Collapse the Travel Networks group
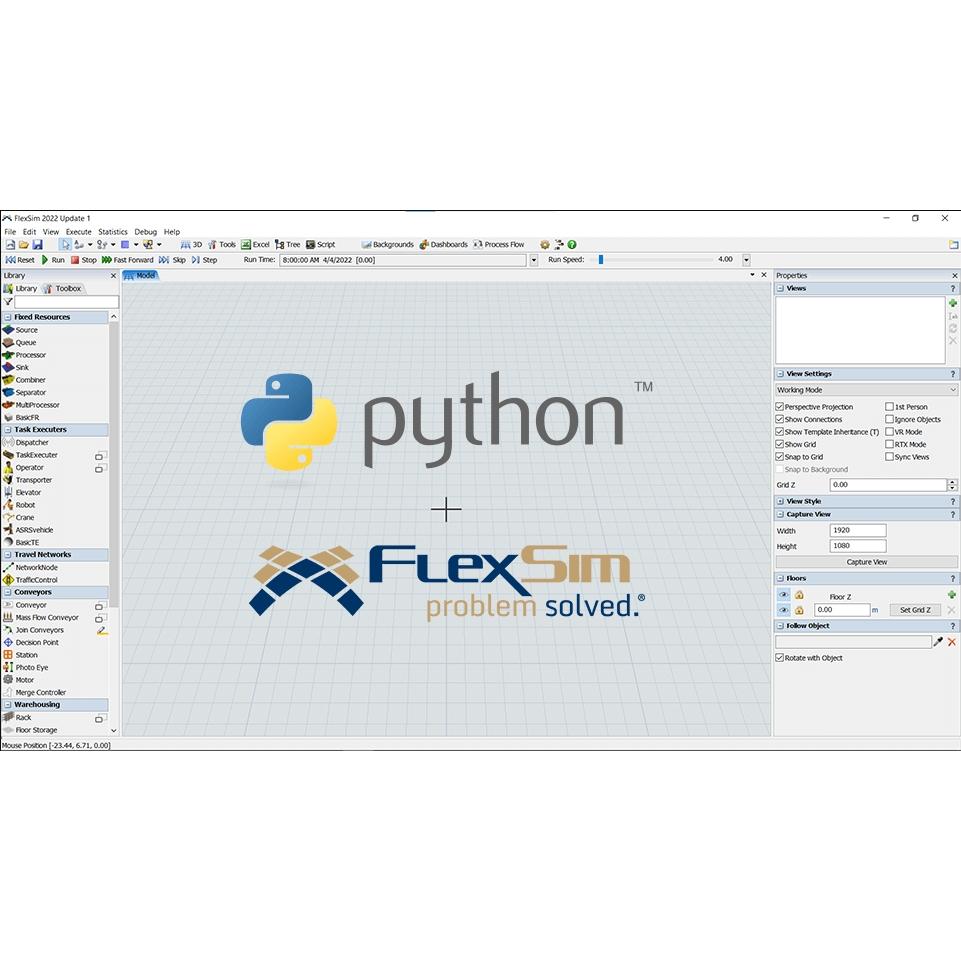The image size is (961, 961). pyautogui.click(x=8, y=555)
